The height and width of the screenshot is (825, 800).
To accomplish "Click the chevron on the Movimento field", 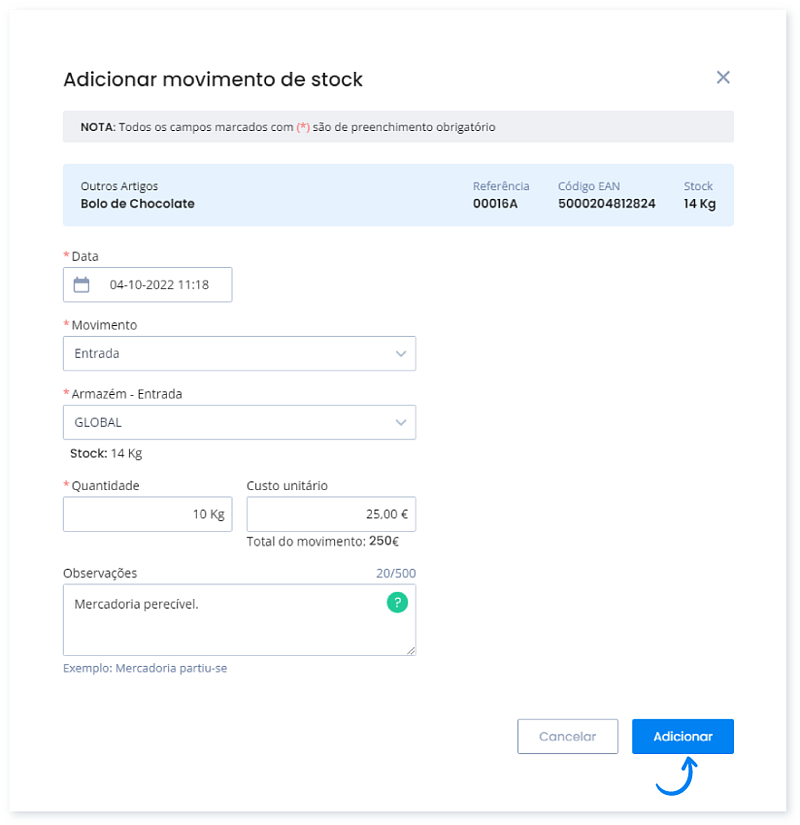I will 400,353.
